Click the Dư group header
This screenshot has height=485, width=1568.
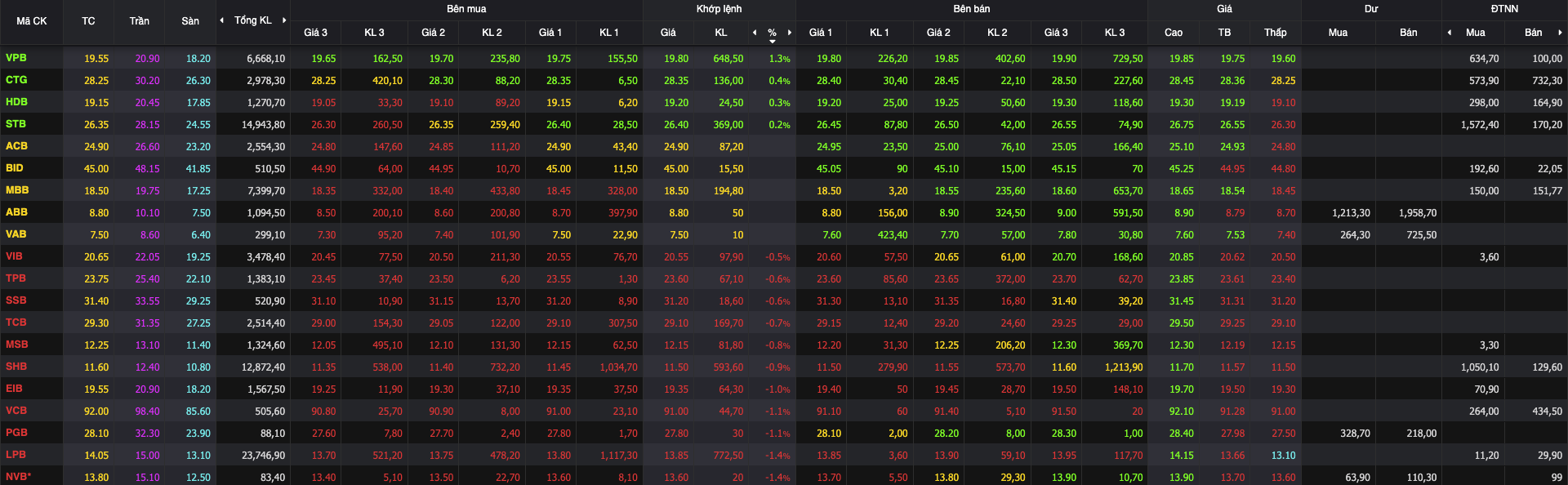coord(1371,9)
